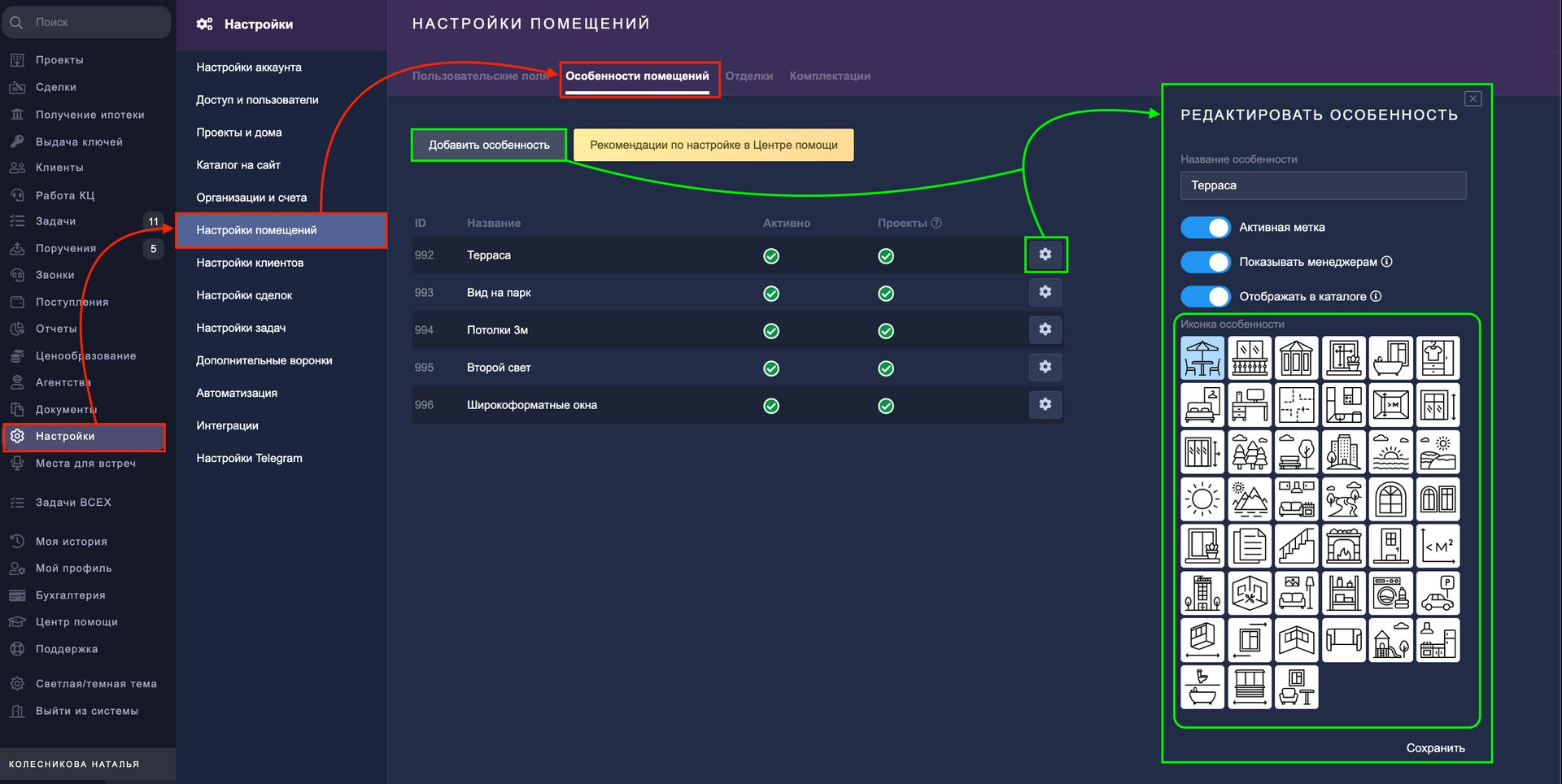Select the mountains with sun icon
This screenshot has width=1562, height=784.
1250,499
